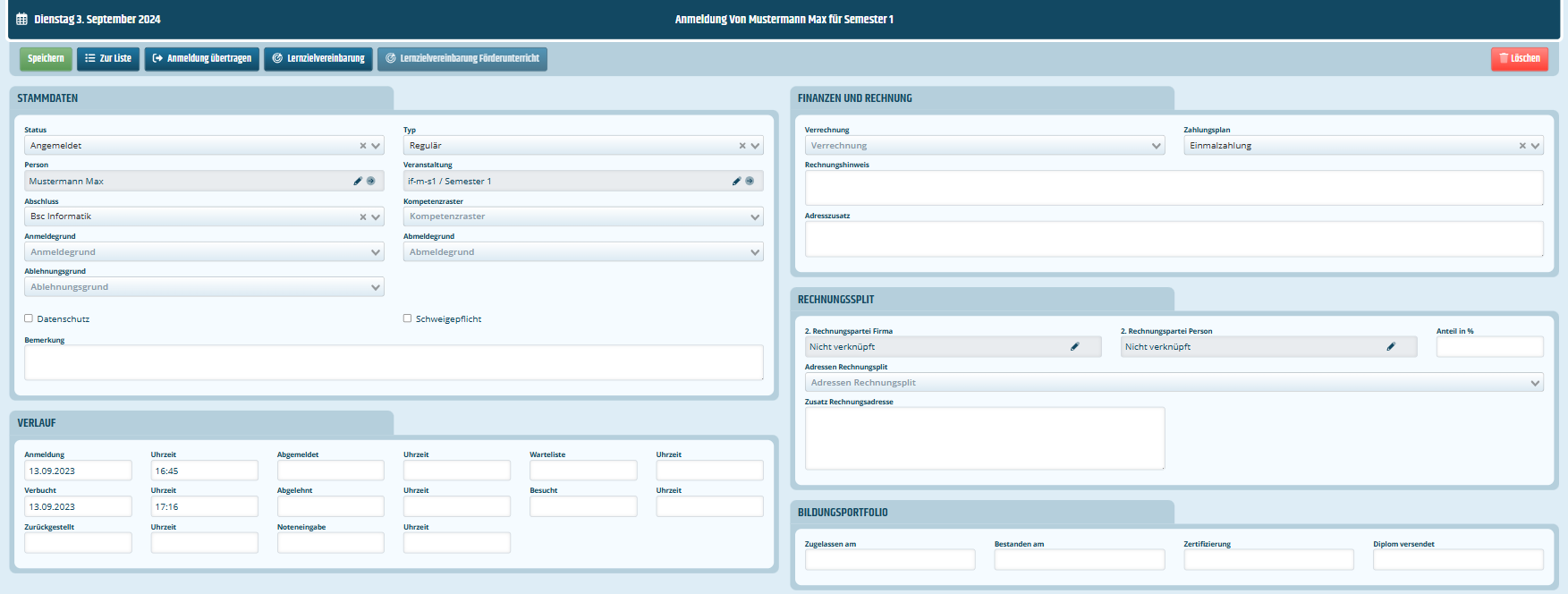Screen dimensions: 1568x594
Task: Focus the Besucht date field
Action: click(x=583, y=506)
